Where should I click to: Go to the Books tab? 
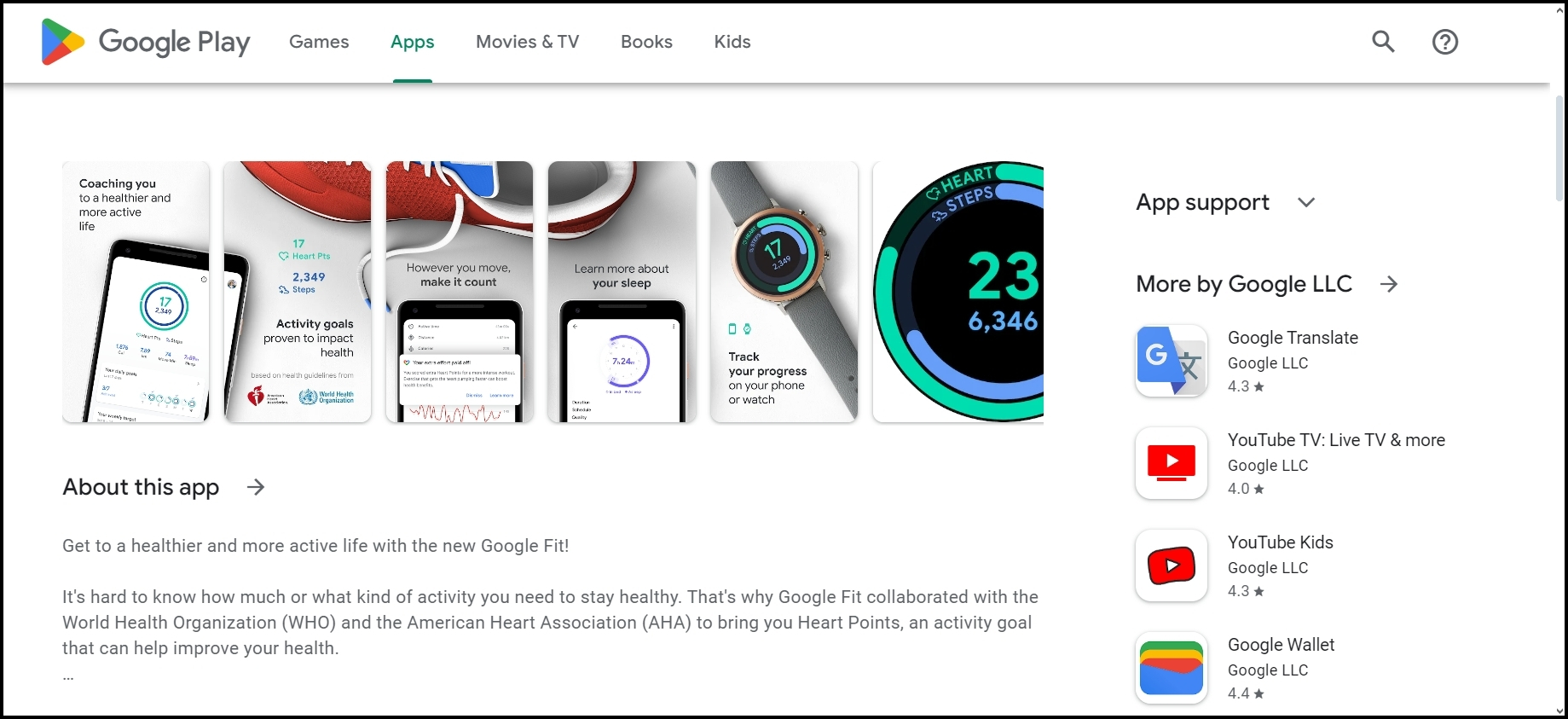[x=646, y=42]
